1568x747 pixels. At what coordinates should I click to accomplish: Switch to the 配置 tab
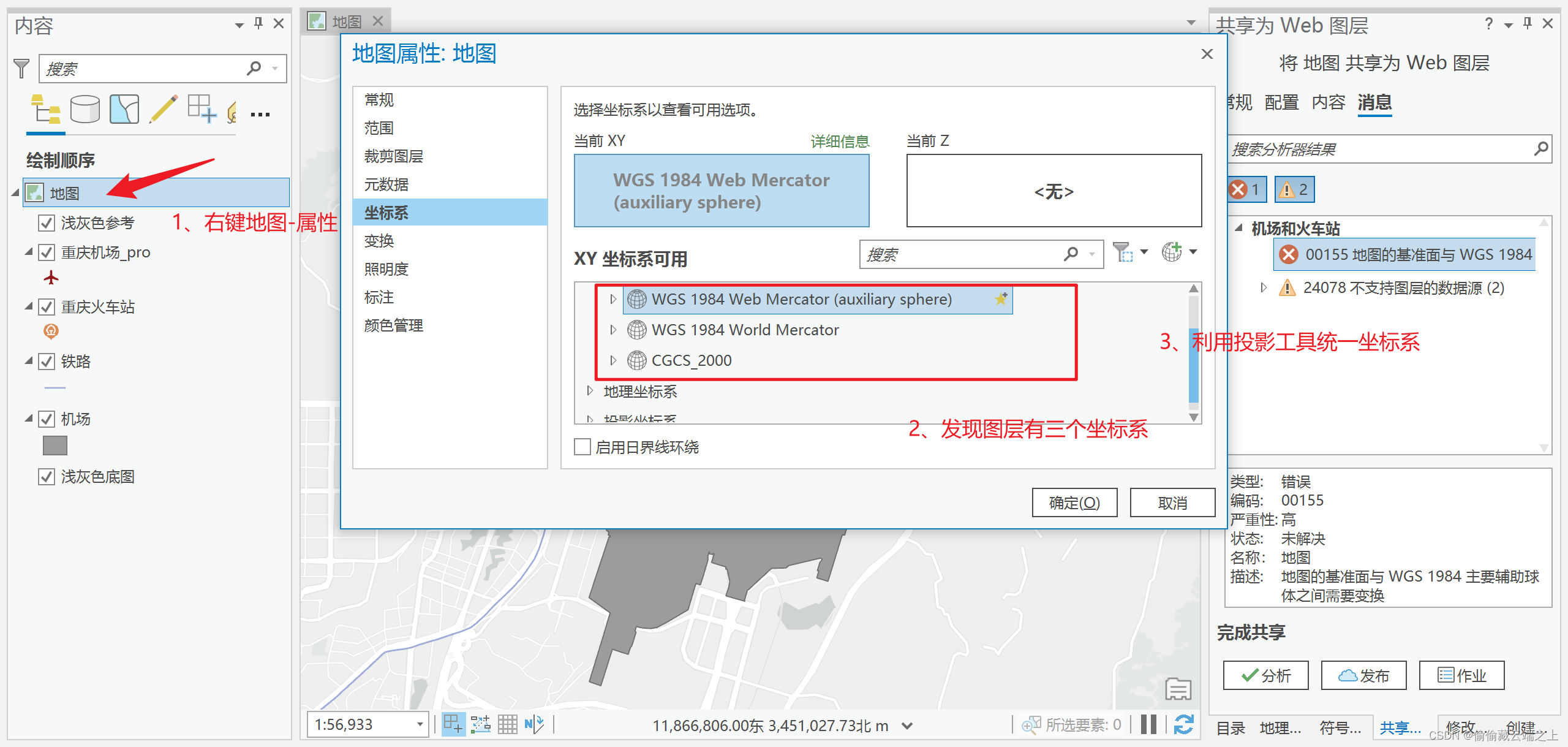[x=1281, y=102]
